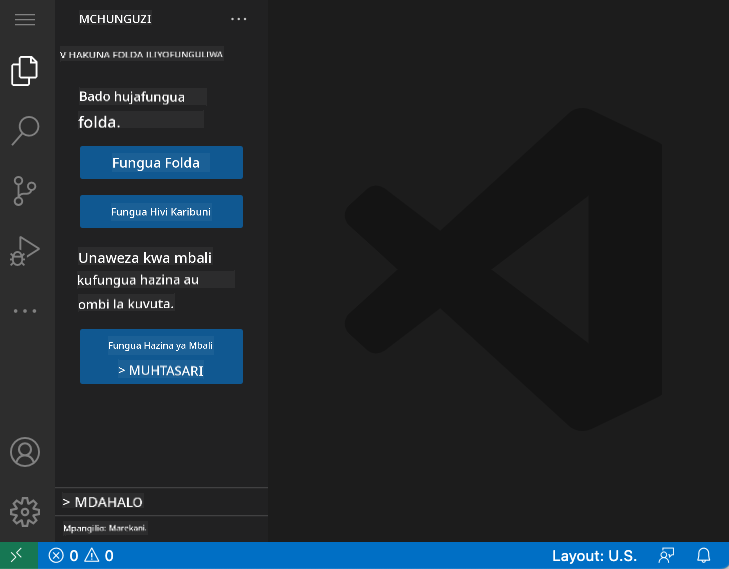The width and height of the screenshot is (729, 569).
Task: Change keyboard layout via Layout: U.S.
Action: 594,556
